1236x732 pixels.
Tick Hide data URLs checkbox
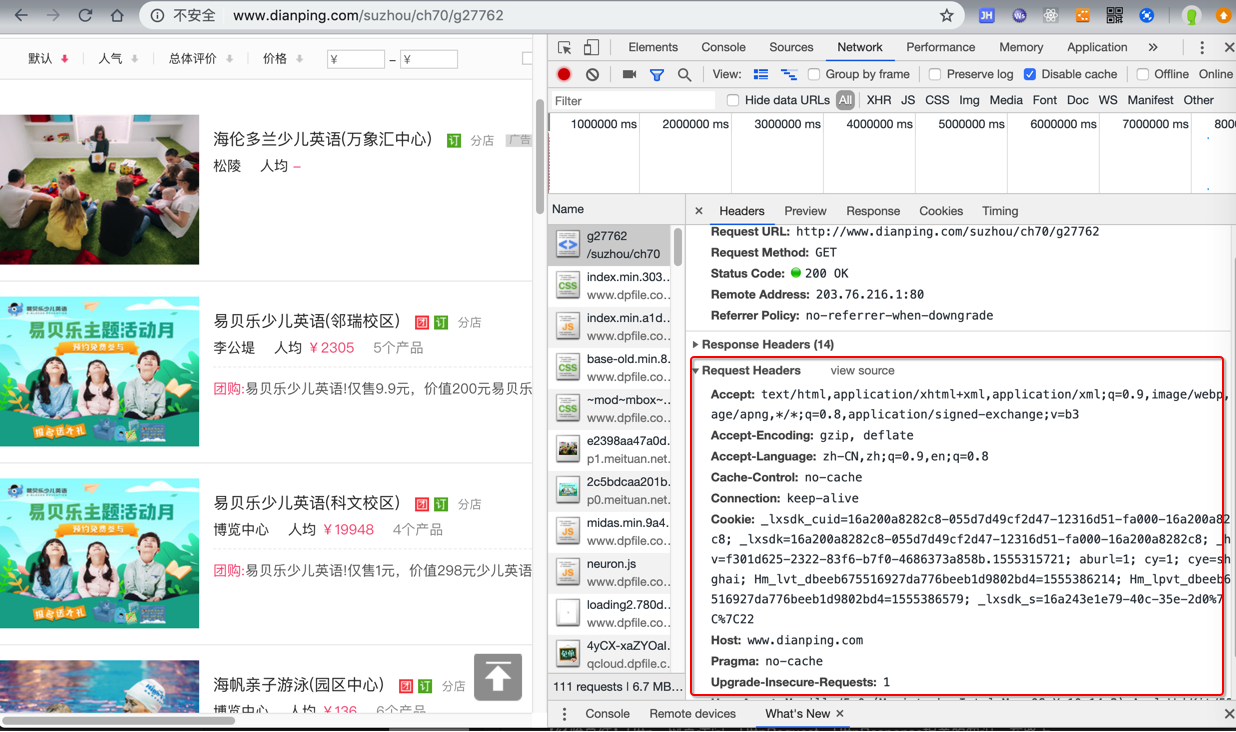[733, 101]
